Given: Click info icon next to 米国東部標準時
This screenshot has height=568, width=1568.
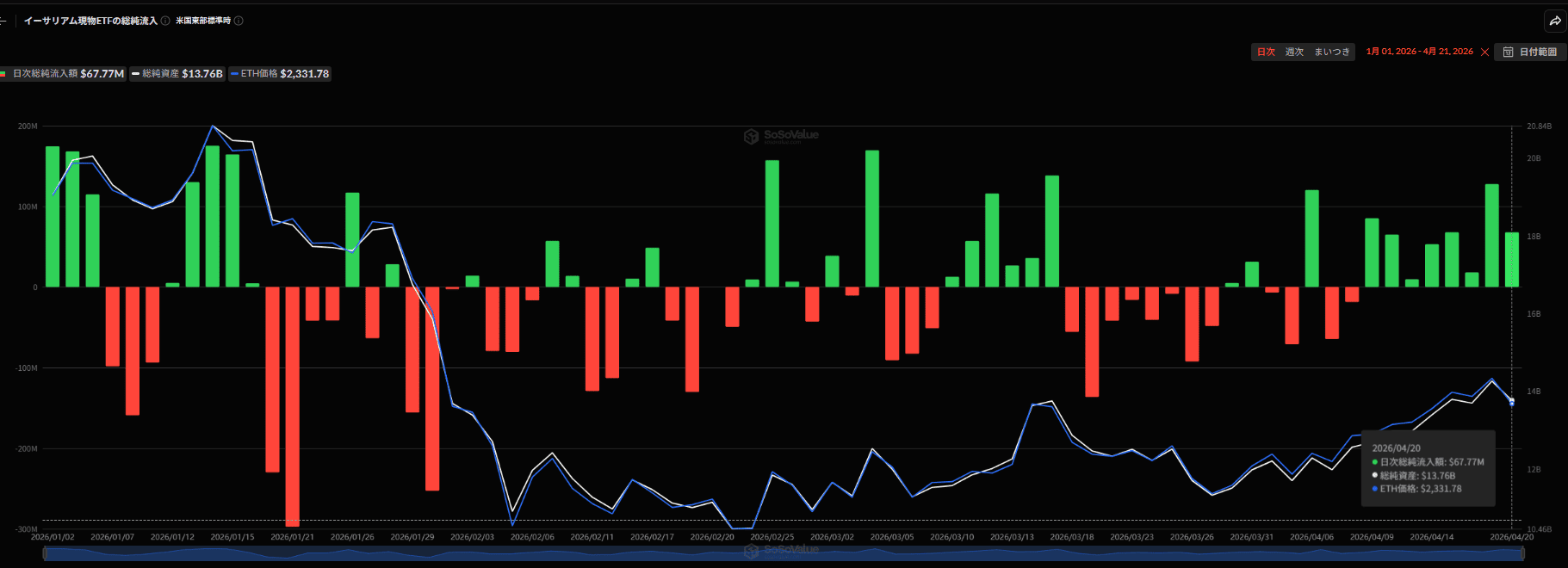Looking at the screenshot, I should coord(239,21).
